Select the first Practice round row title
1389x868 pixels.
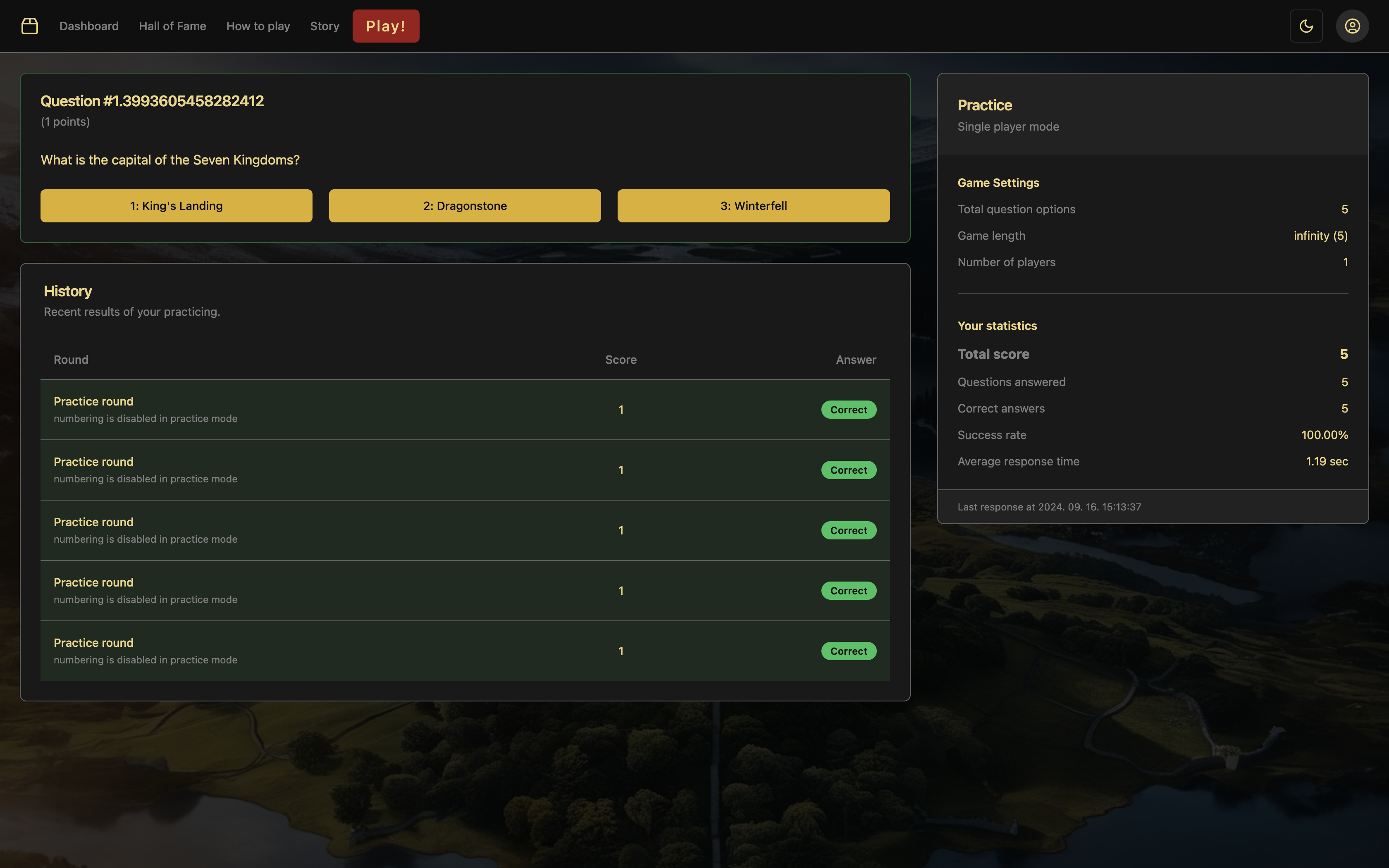[93, 401]
